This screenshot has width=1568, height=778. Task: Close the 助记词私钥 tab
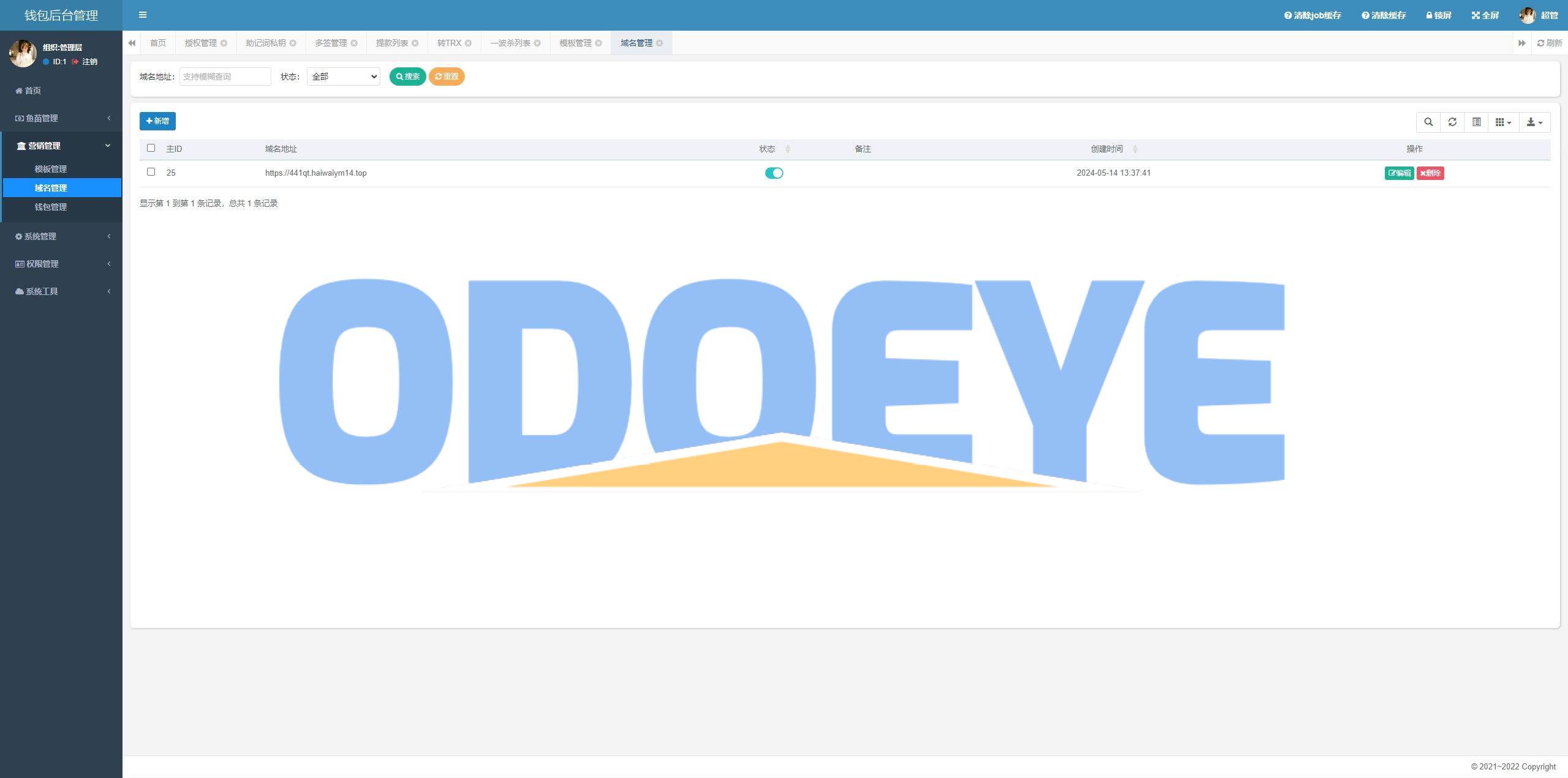[293, 43]
